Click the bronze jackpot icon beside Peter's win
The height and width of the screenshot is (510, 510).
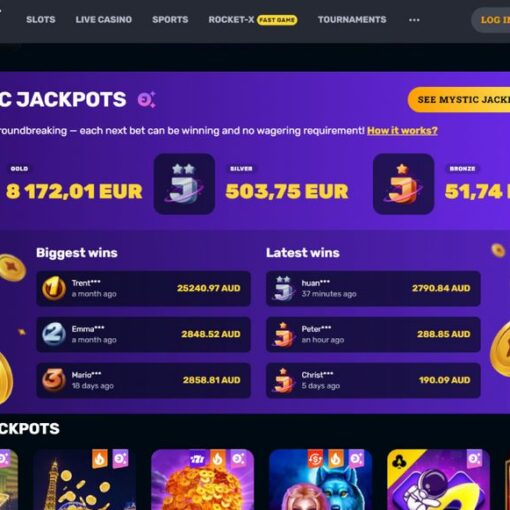tap(283, 334)
